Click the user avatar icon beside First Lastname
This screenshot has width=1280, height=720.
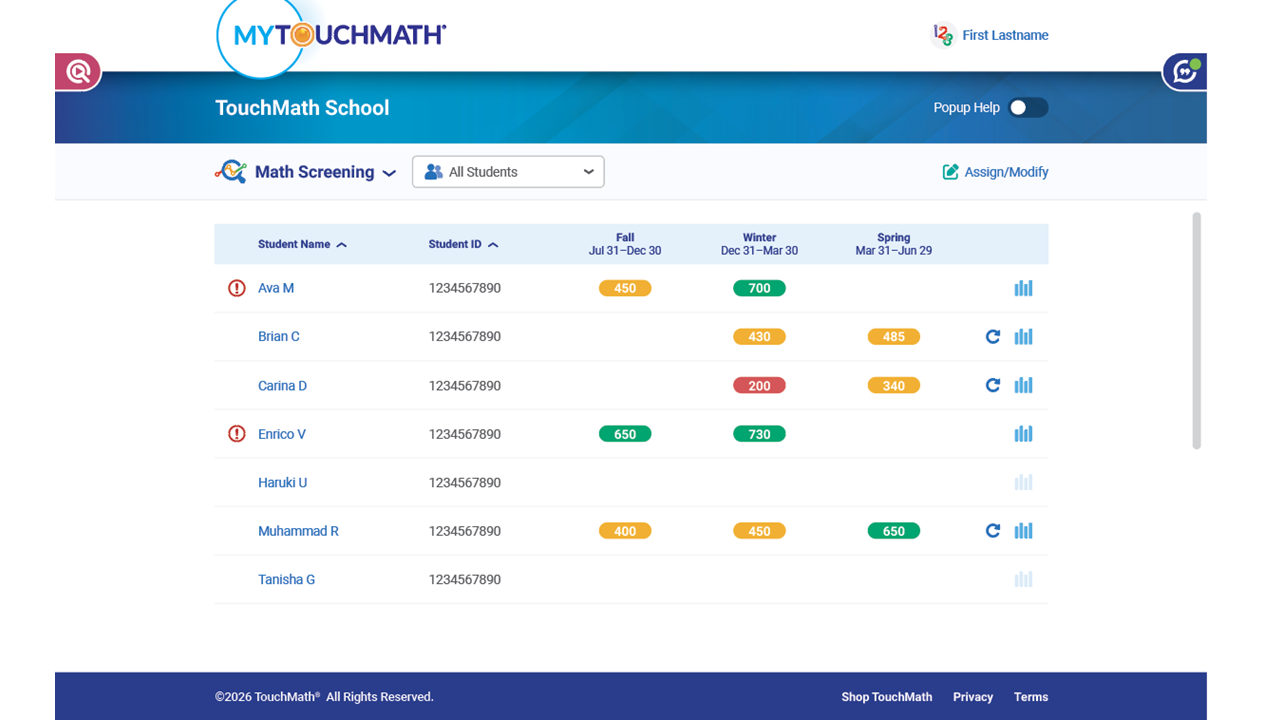pos(942,35)
